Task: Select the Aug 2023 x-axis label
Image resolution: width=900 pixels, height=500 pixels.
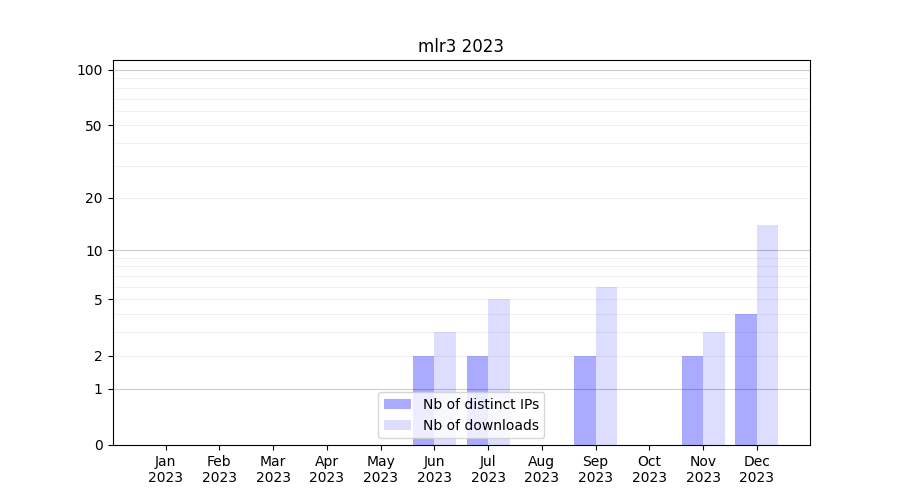Action: click(x=541, y=469)
